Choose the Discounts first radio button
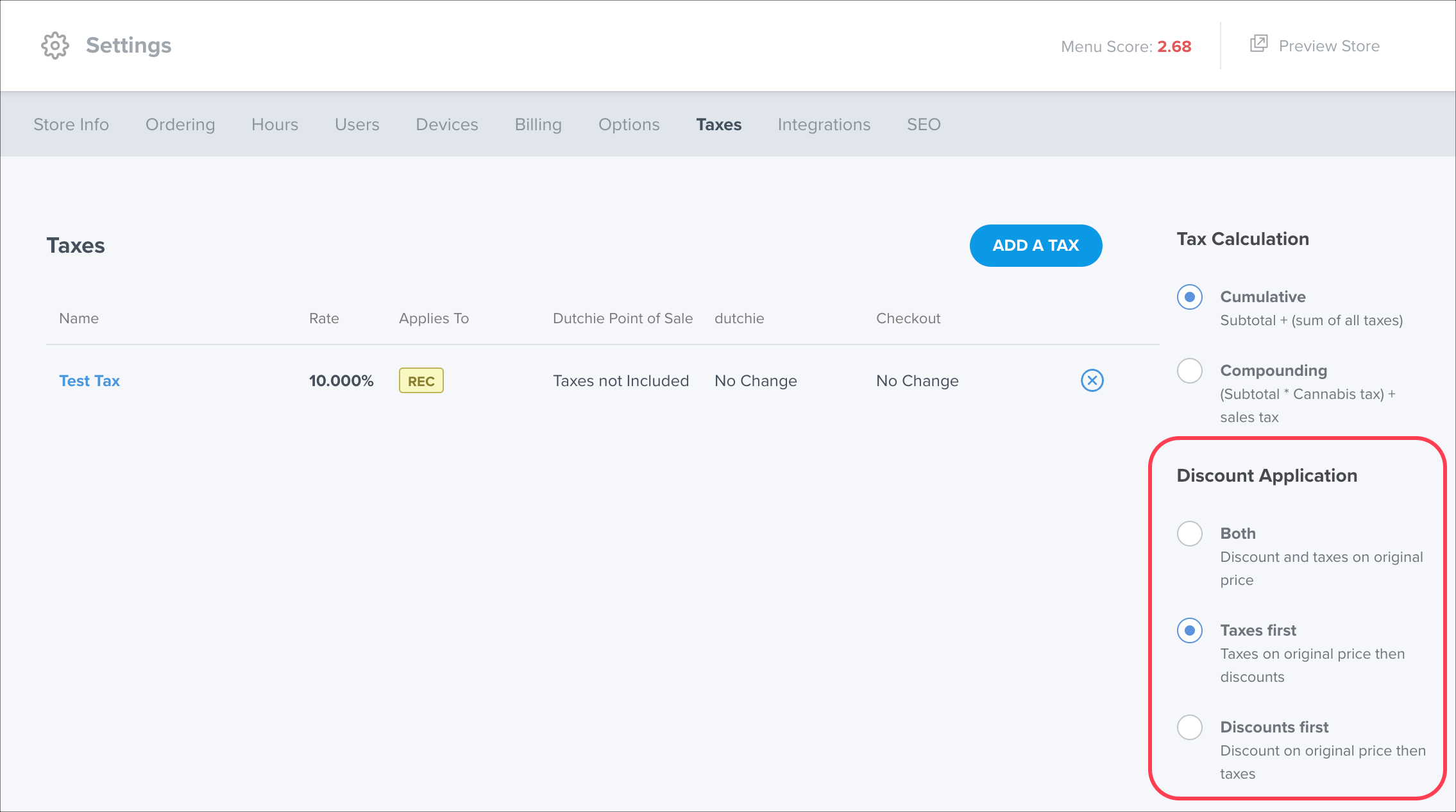Viewport: 1456px width, 812px height. [x=1190, y=727]
